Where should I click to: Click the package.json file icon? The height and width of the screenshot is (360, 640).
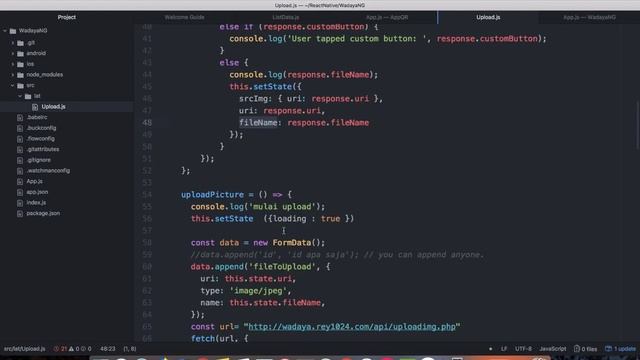(x=20, y=213)
